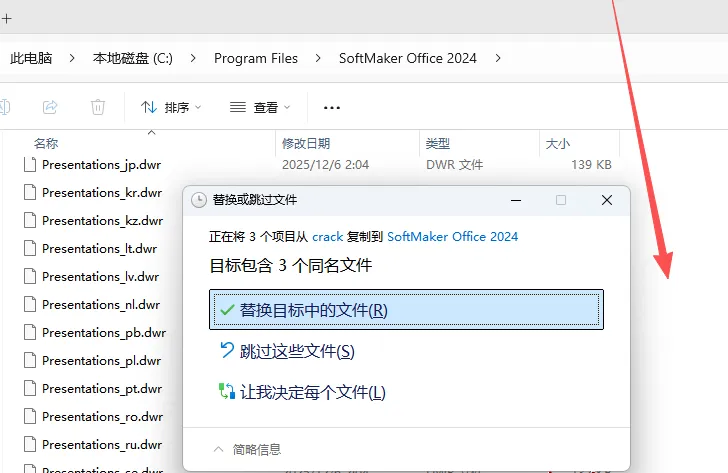
Task: Select file Presentations_lt.dwr
Action: pos(99,249)
